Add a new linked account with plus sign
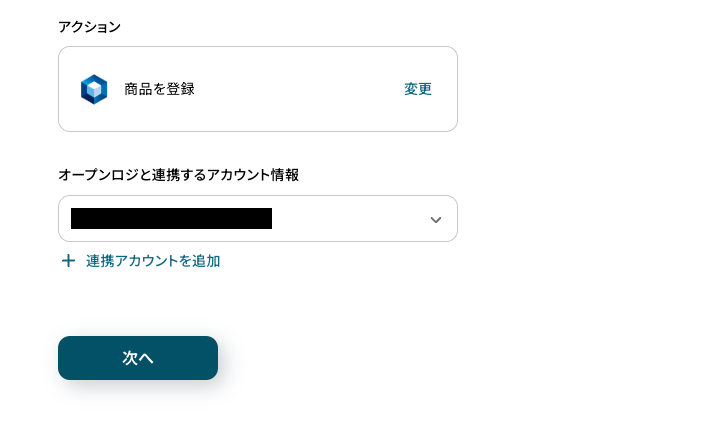Screen dimensions: 704x434 (x=68, y=261)
